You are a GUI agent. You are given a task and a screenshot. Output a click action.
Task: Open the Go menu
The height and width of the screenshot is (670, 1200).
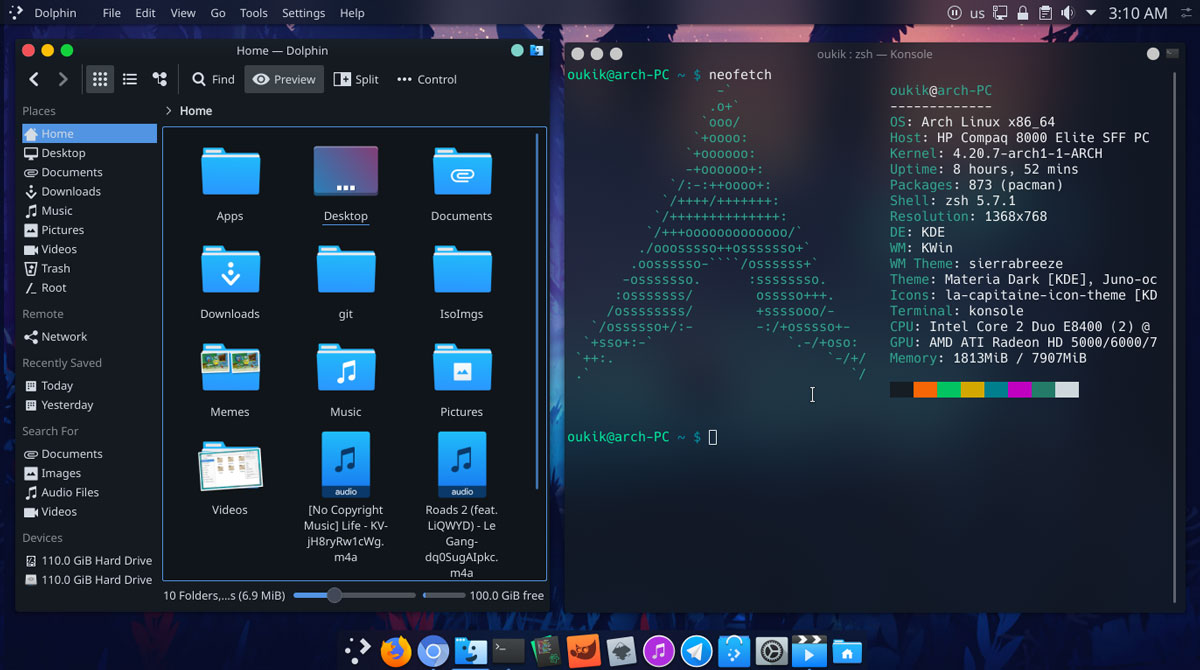pyautogui.click(x=218, y=13)
